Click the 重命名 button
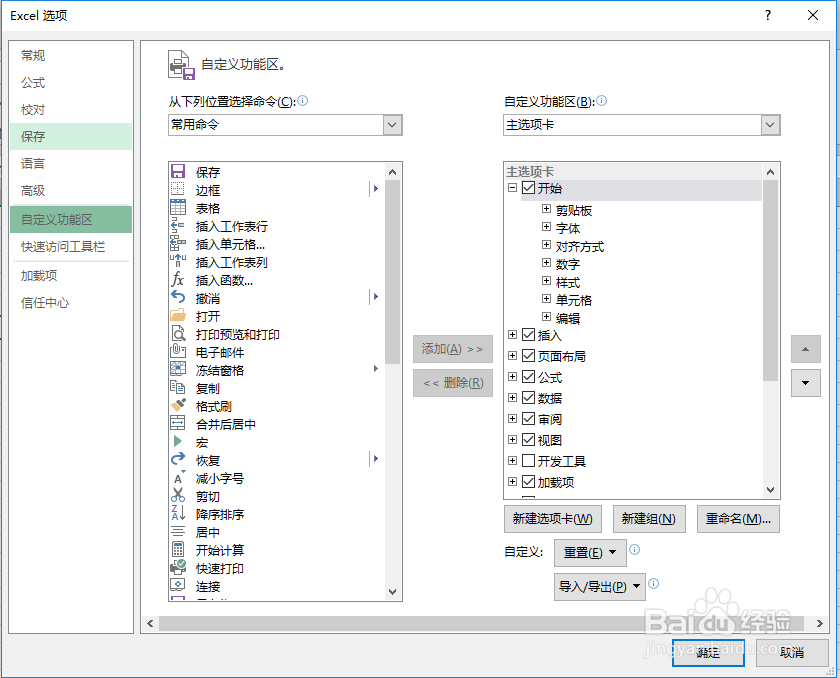840x678 pixels. pyautogui.click(x=738, y=519)
